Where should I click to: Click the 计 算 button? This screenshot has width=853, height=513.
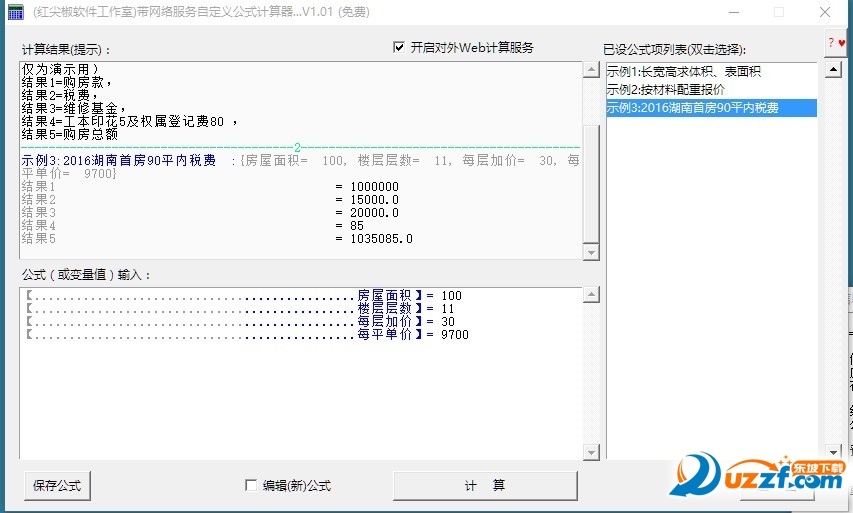click(485, 485)
